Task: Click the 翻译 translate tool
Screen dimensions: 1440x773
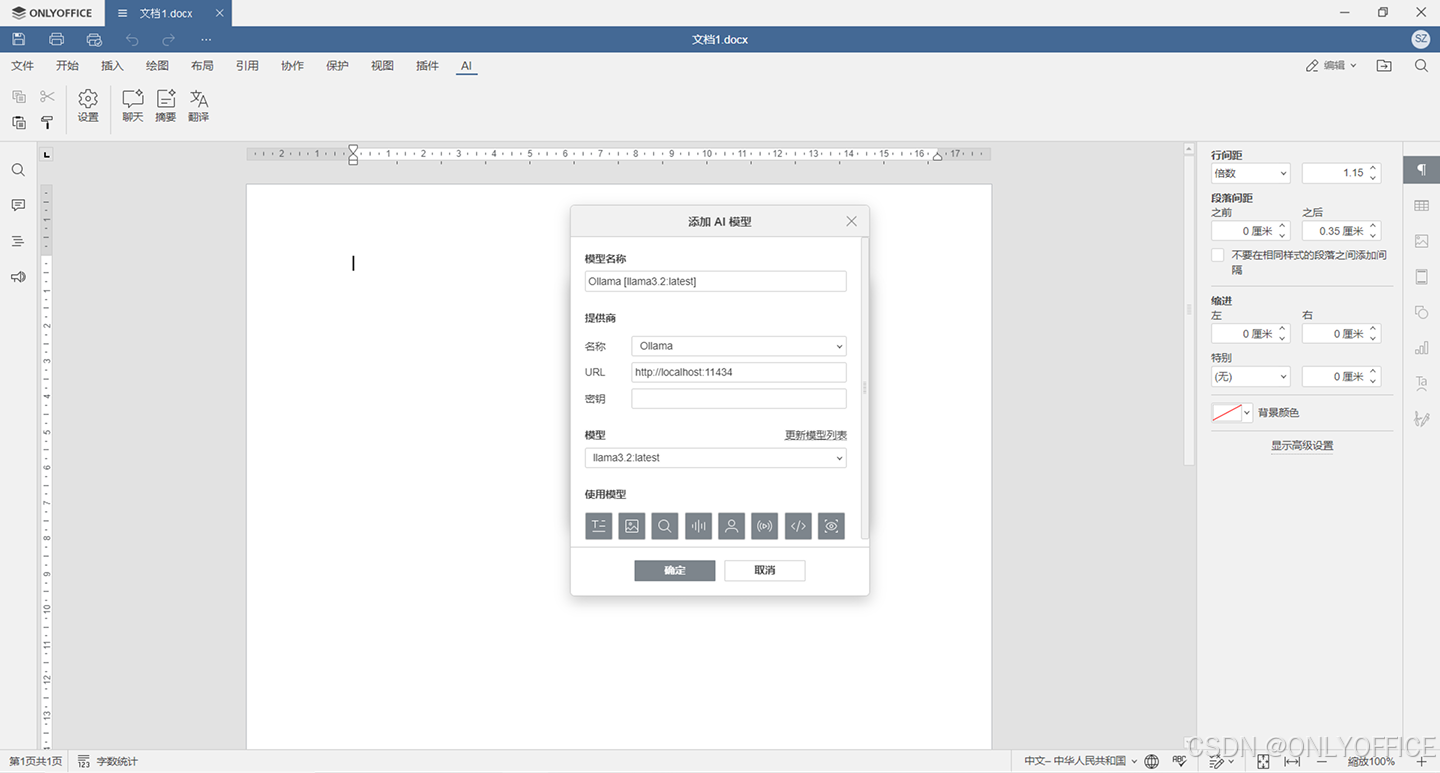Action: click(199, 105)
